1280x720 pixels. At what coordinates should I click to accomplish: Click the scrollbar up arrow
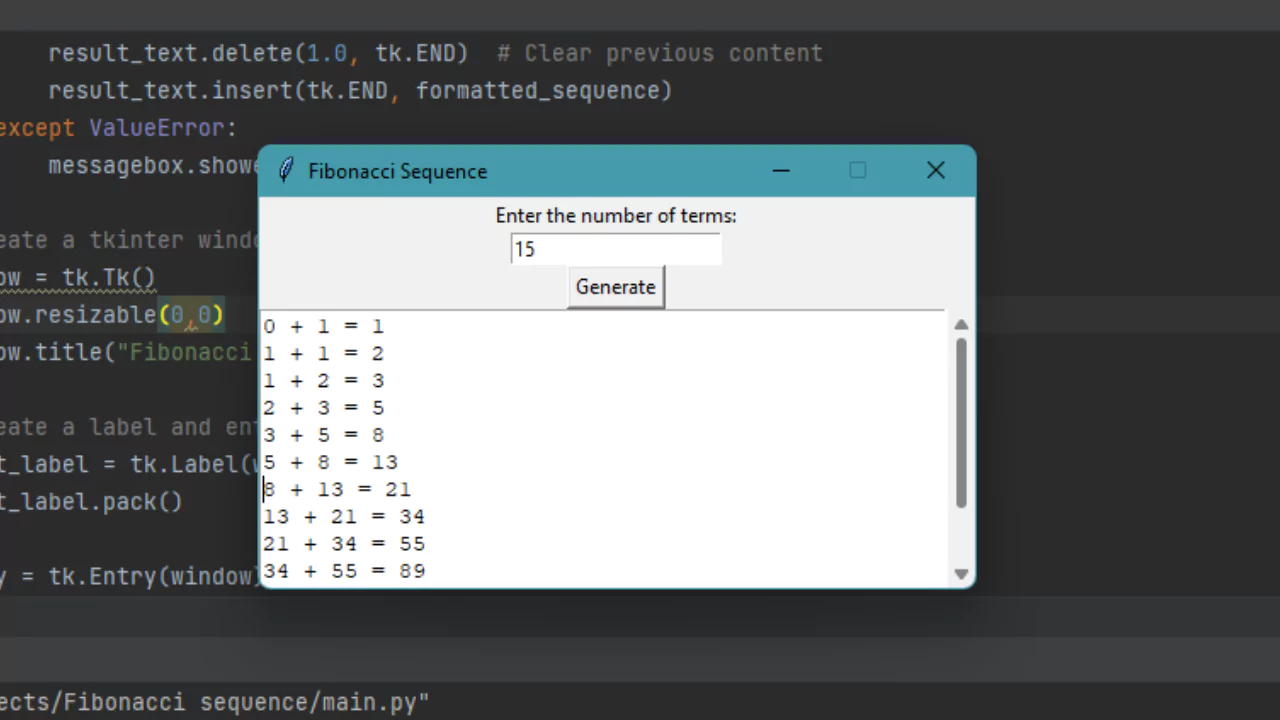961,325
